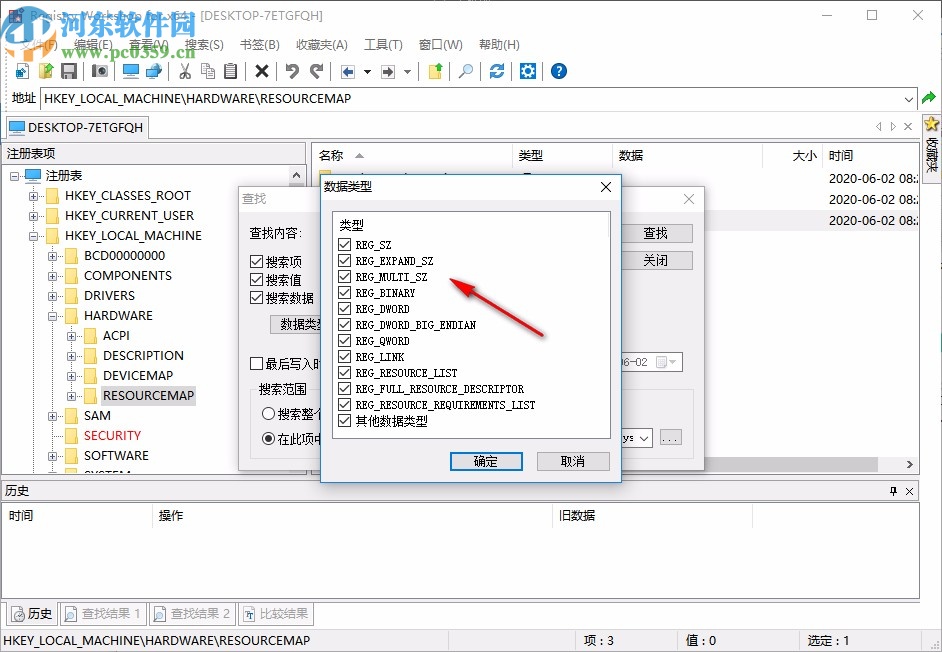Image resolution: width=942 pixels, height=652 pixels.
Task: Click inside the address bar field
Action: click(x=400, y=98)
